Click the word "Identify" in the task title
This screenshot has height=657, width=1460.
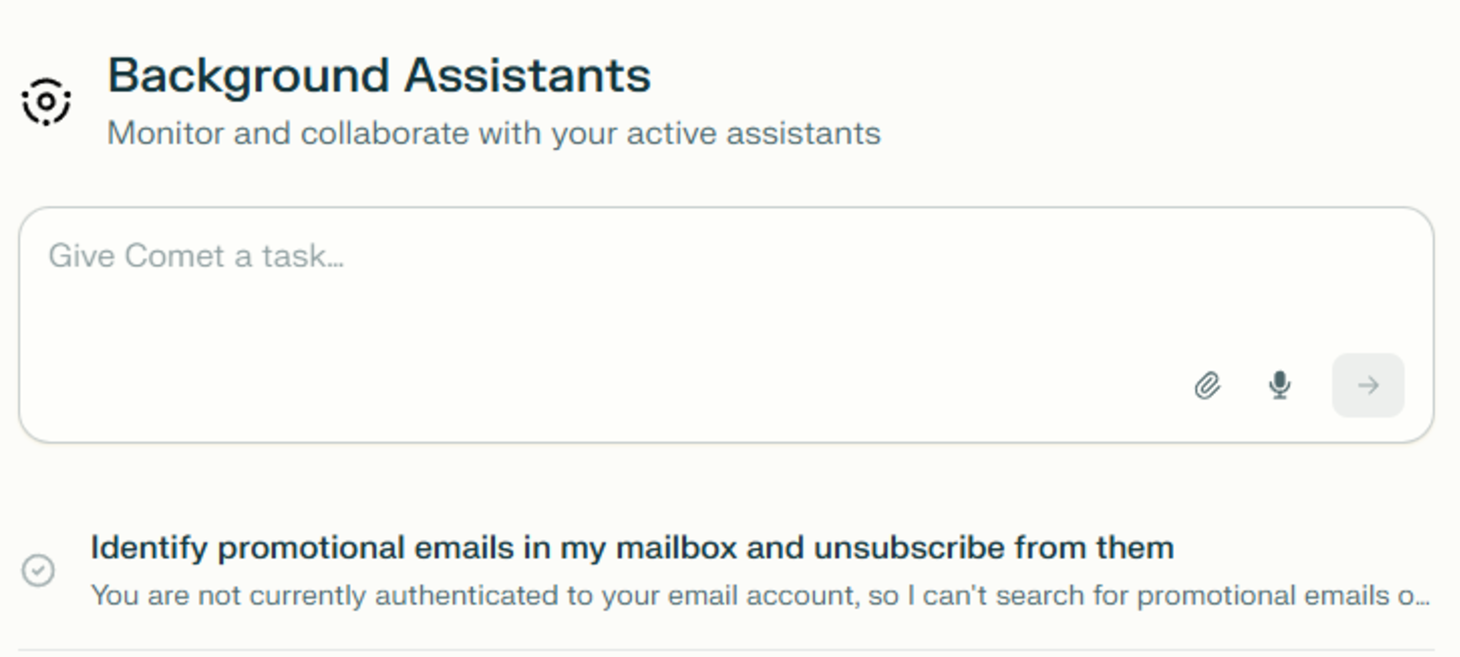pos(150,548)
